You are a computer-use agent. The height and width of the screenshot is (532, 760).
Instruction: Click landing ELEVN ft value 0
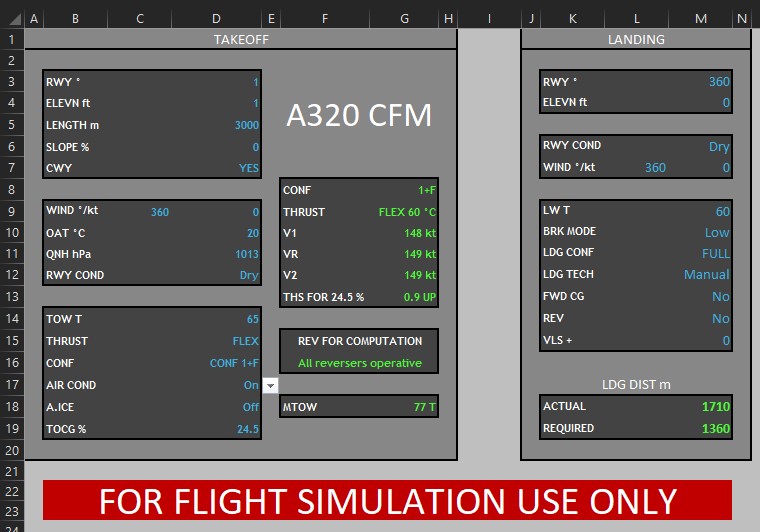(x=726, y=103)
